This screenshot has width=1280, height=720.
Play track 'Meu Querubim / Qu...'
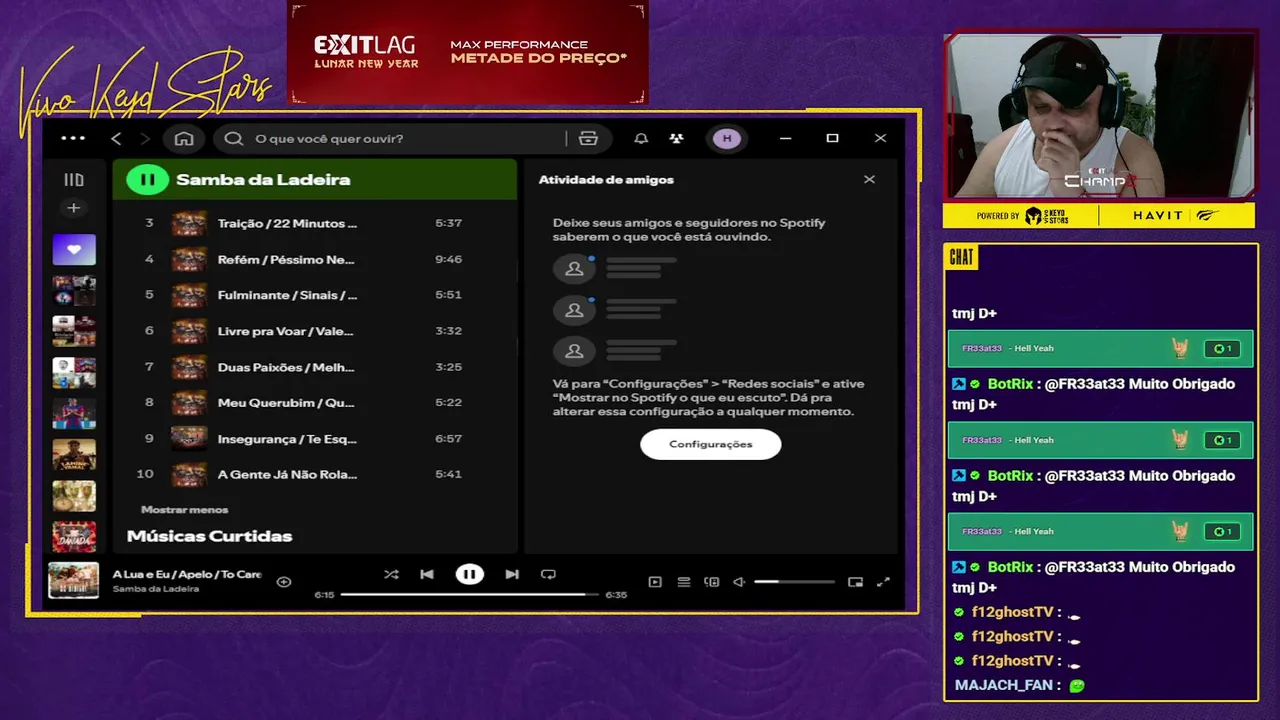pos(286,402)
